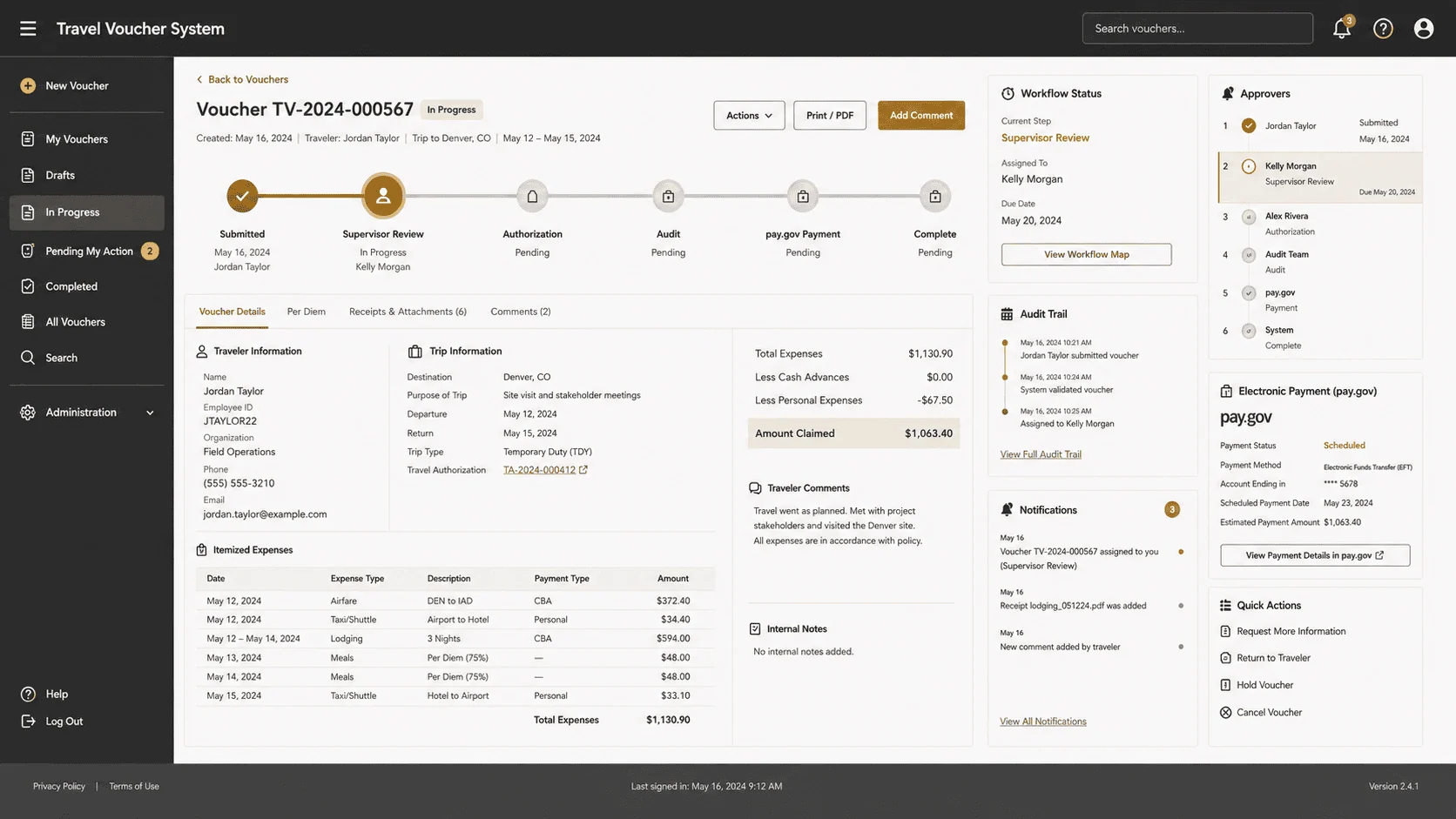Click notification about receipt lodging_051224.pdf
Viewport: 1456px width, 819px height.
click(x=1092, y=600)
